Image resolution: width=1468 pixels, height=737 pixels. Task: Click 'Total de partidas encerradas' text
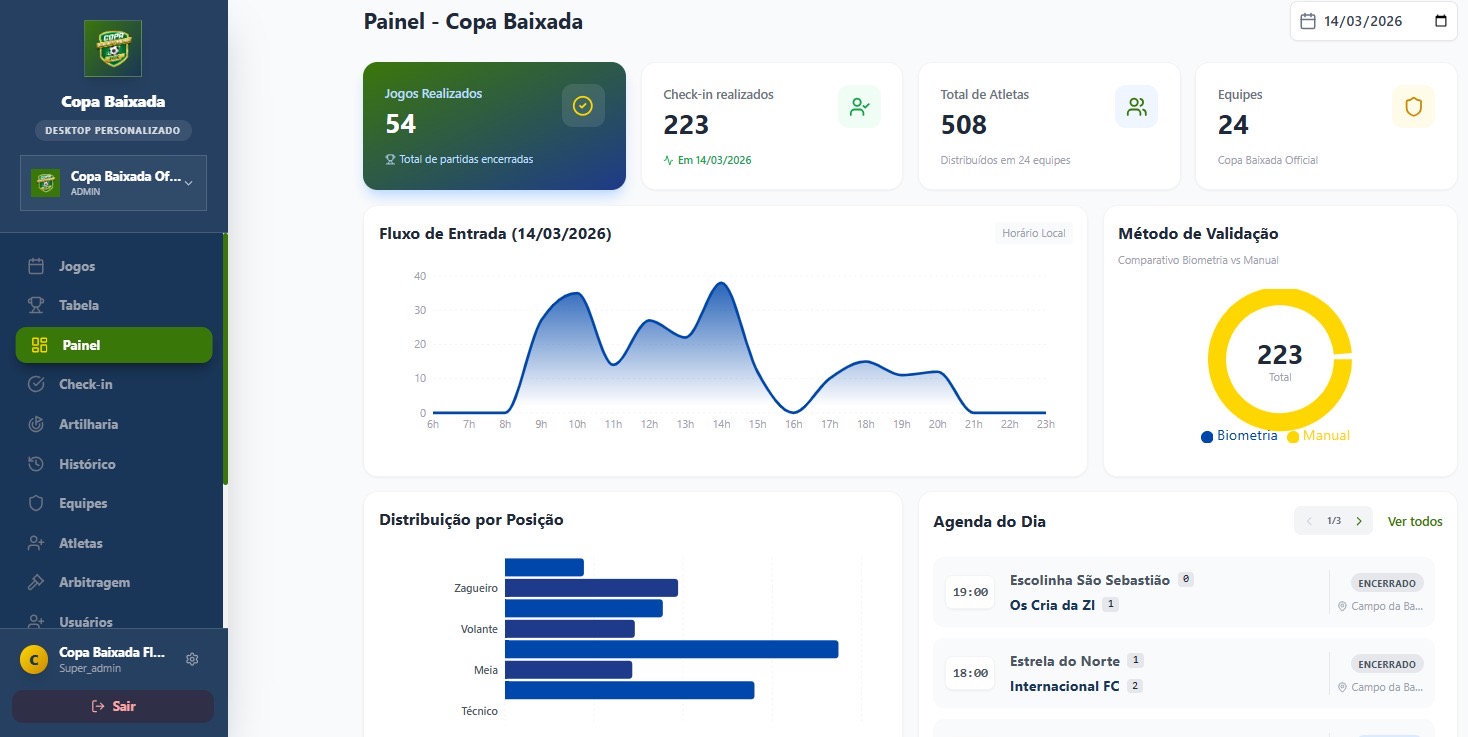466,159
